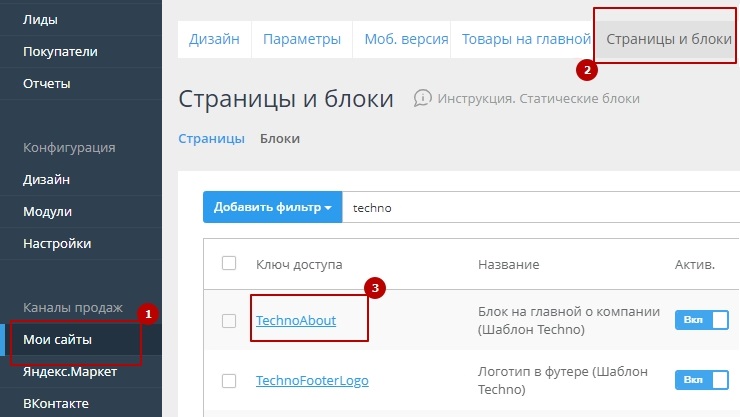The height and width of the screenshot is (417, 740).
Task: Switch to the Дизайн tab
Action: click(214, 40)
